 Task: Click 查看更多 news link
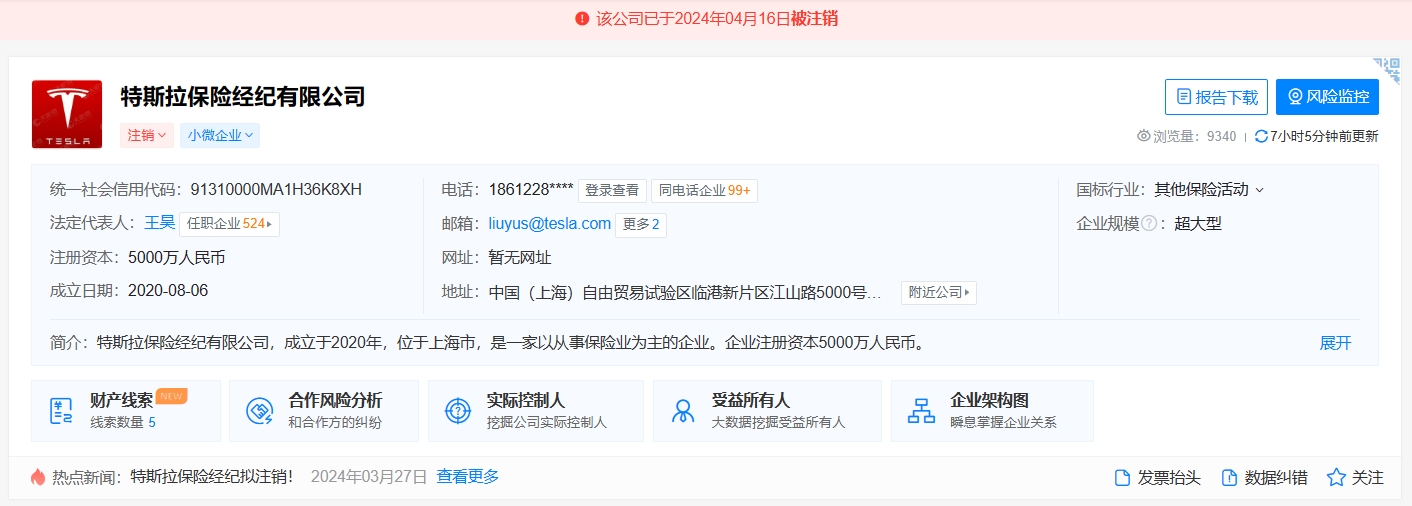coord(468,477)
